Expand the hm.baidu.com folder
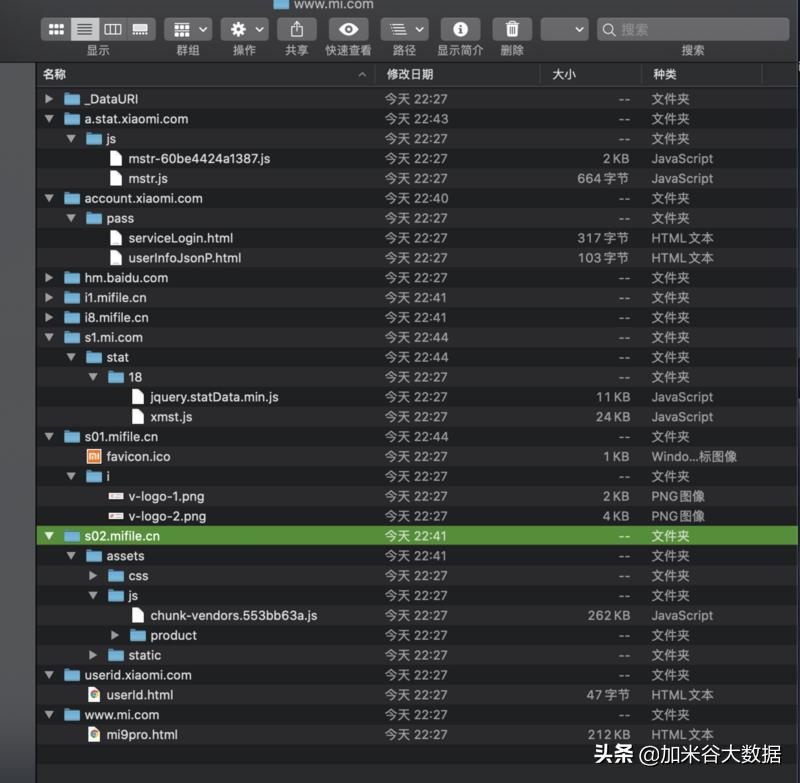This screenshot has height=783, width=800. (x=49, y=277)
